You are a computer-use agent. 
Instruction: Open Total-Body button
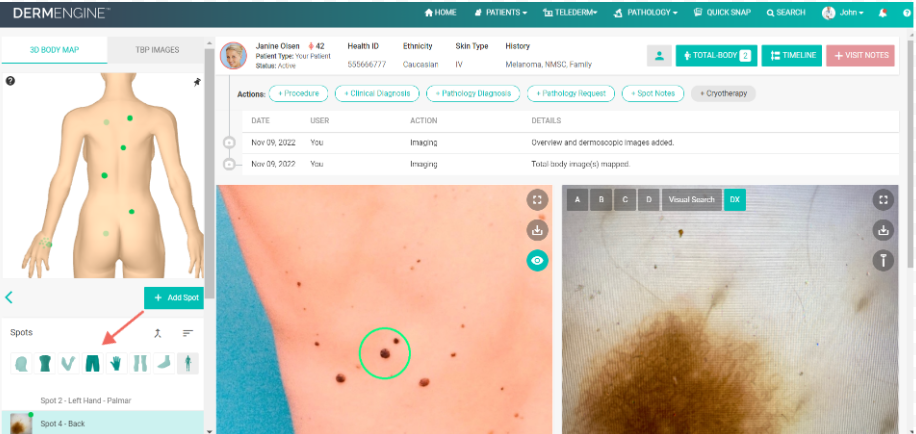716,55
